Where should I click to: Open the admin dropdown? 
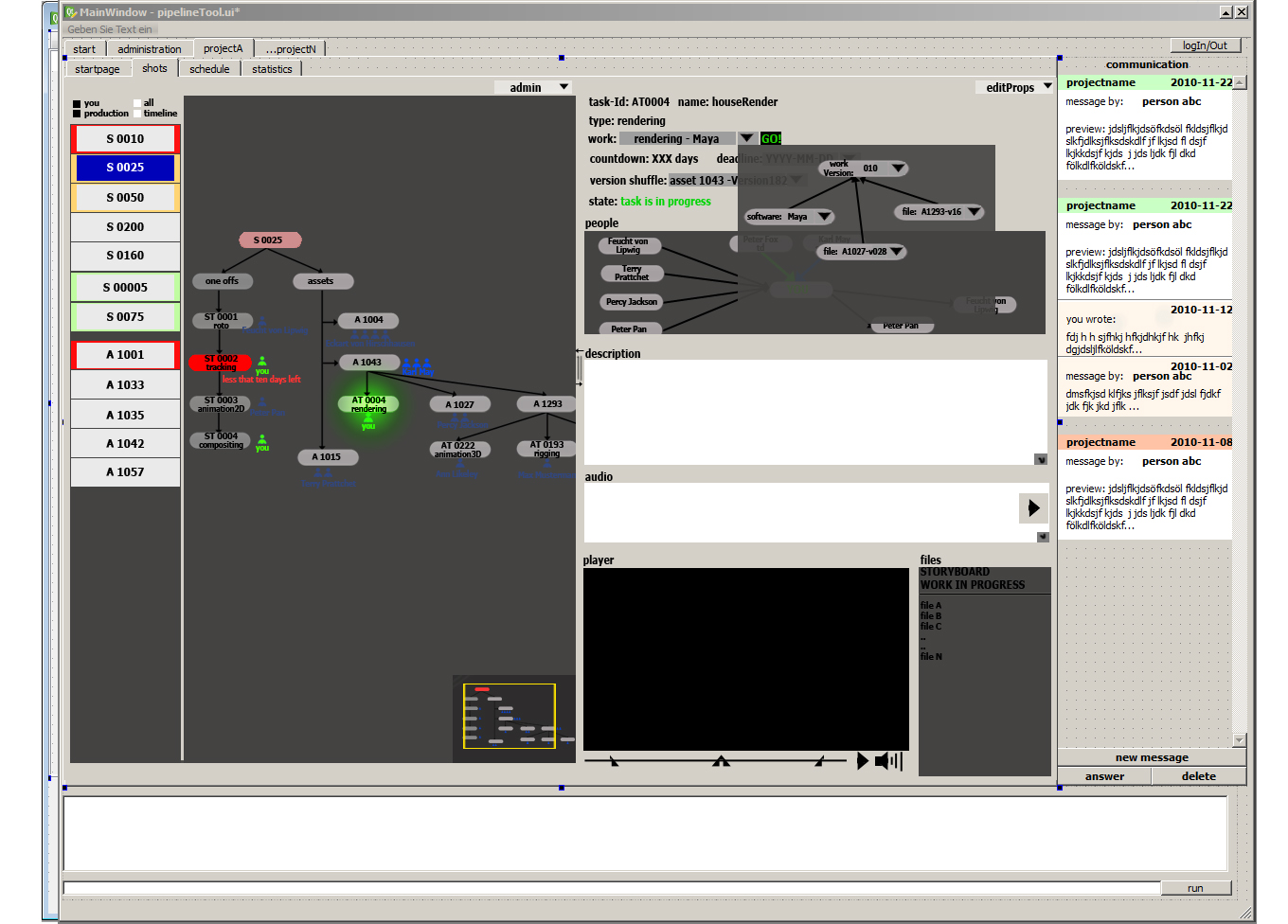tap(534, 87)
